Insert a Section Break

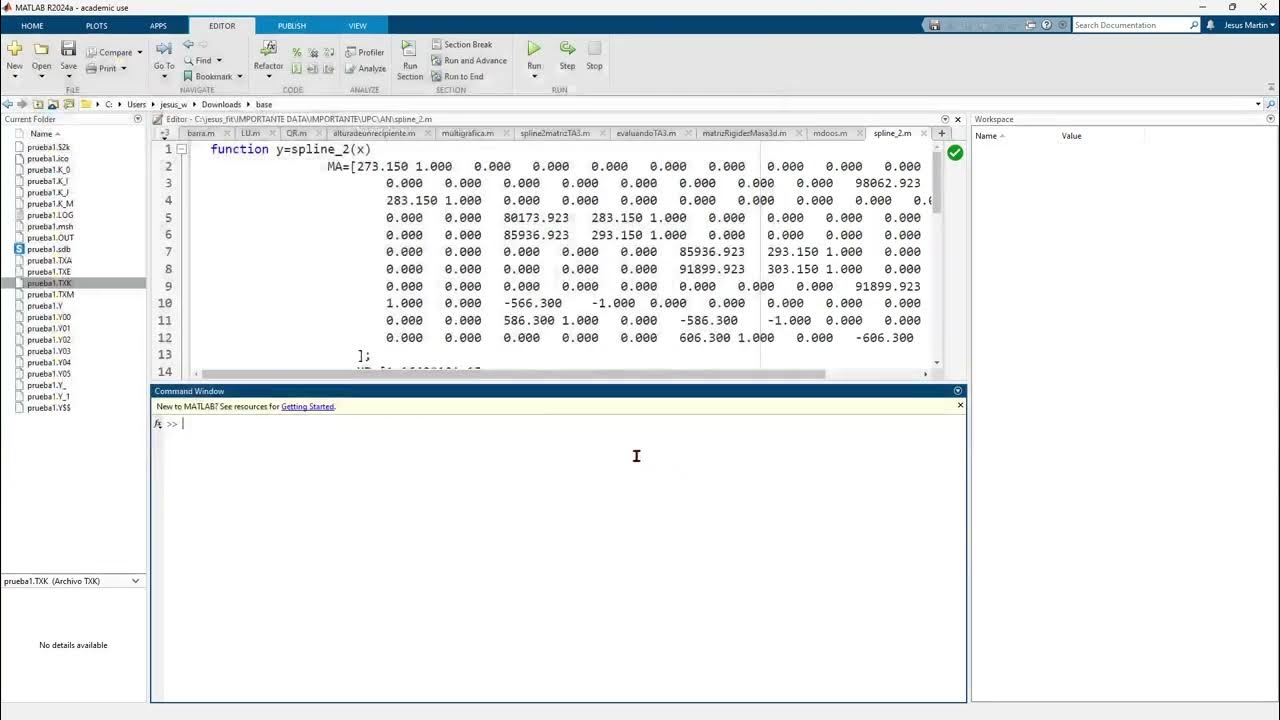tap(462, 45)
